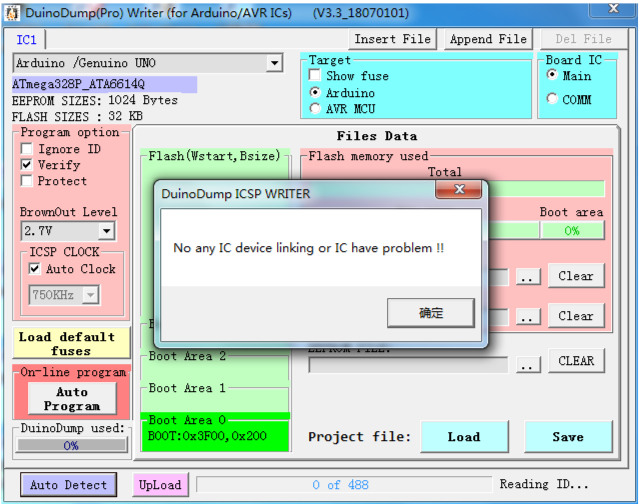Screen dimensions: 643x504
Task: Click the DuinoDump used 0% progress bar
Action: click(x=71, y=445)
